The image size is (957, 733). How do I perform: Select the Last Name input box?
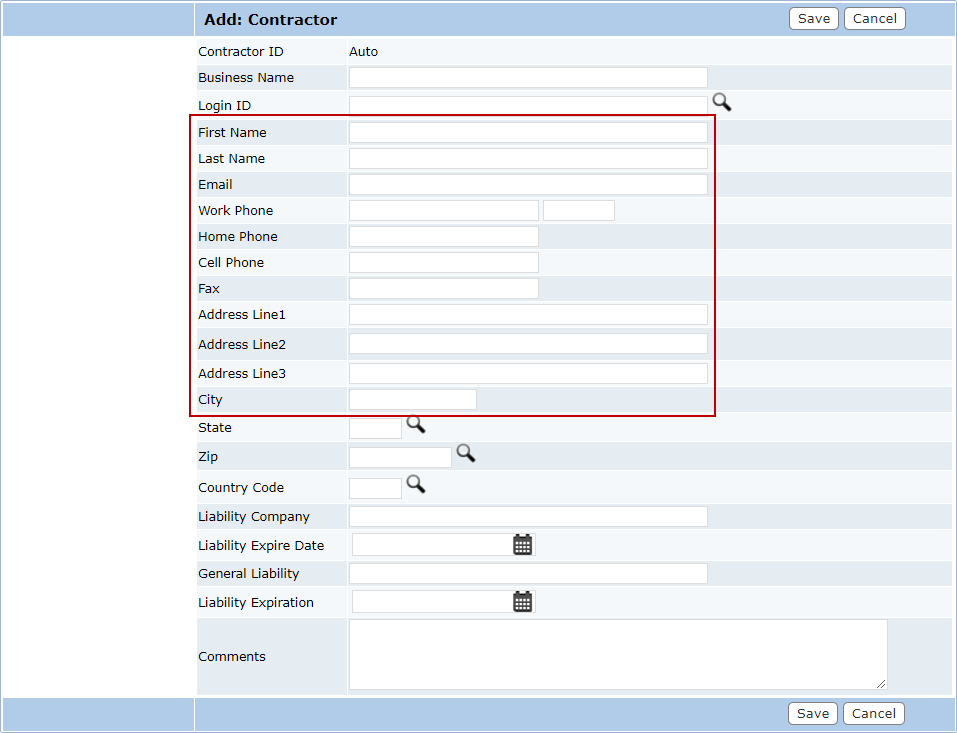pyautogui.click(x=528, y=159)
